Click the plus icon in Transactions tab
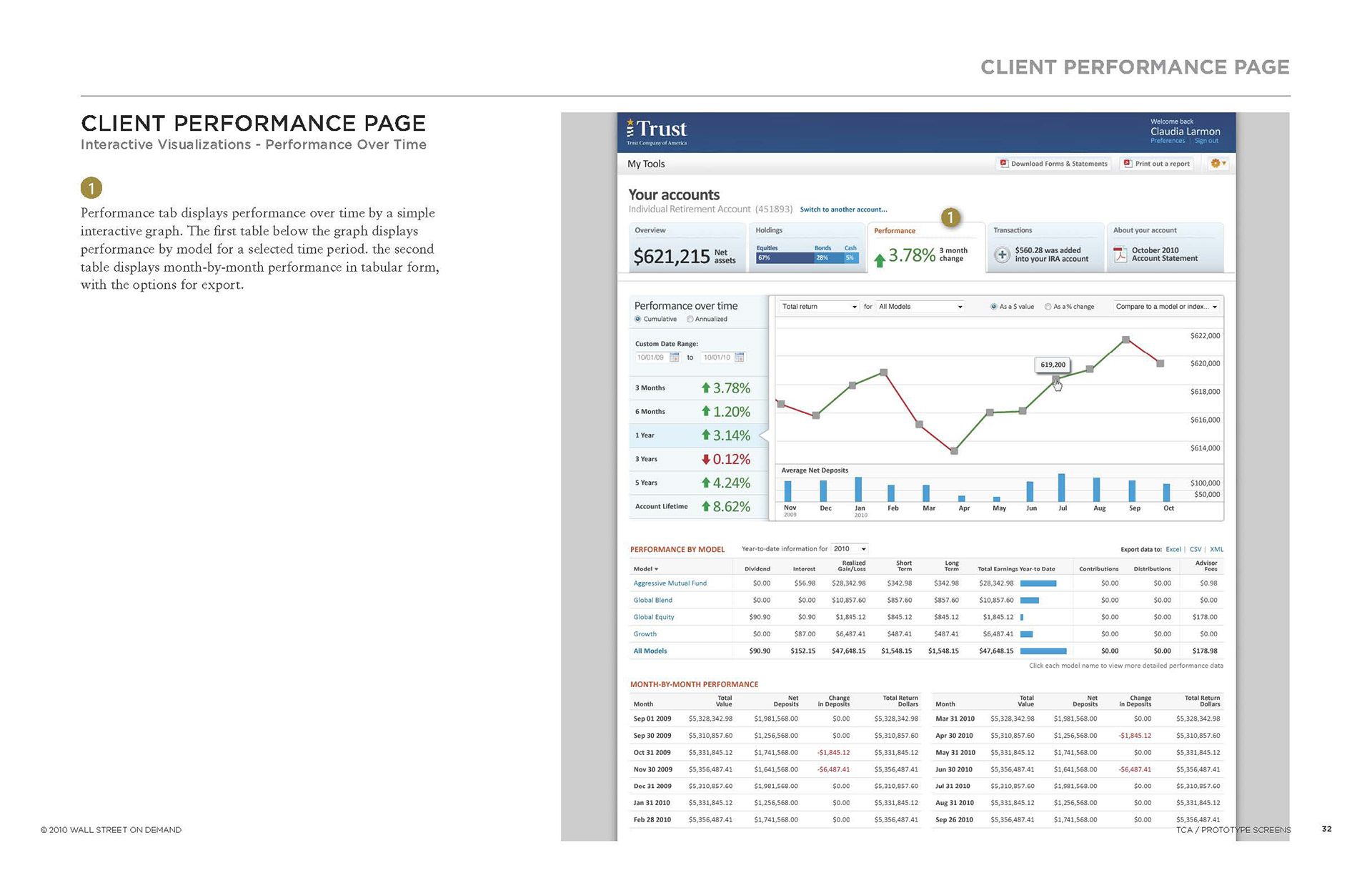 (1002, 255)
